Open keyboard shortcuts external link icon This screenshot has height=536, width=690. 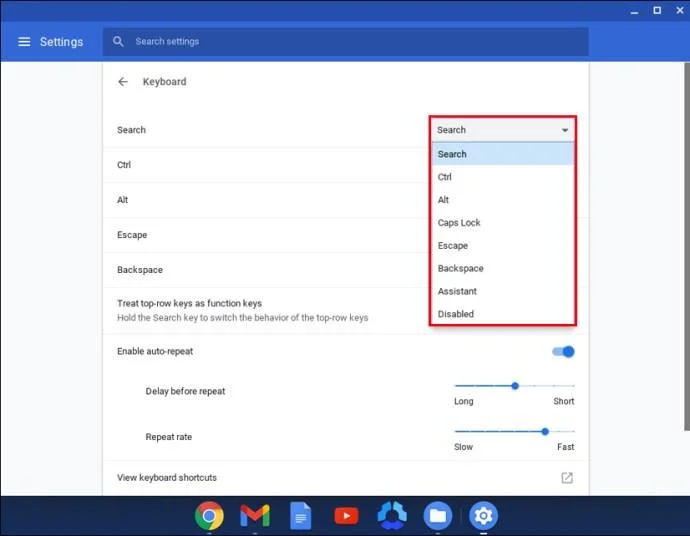click(x=567, y=477)
